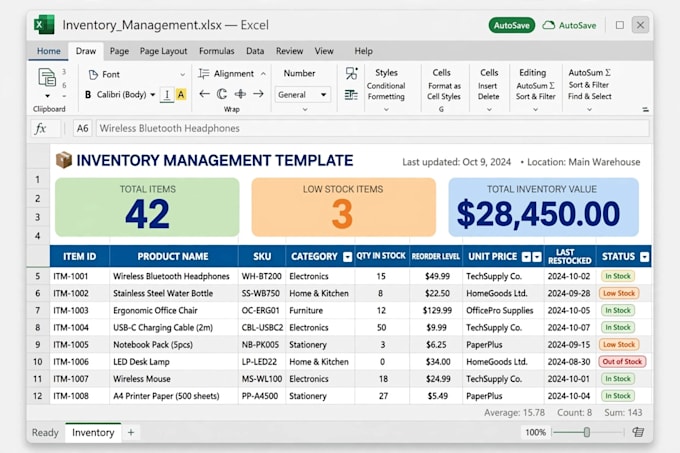Screen dimensions: 680x453
Task: Open first UNIT PRICE filter arrow
Action: coord(526,257)
